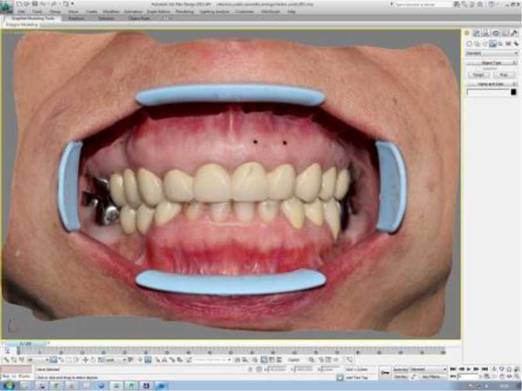Click the Free camera button
522x391 pixels.
503,75
